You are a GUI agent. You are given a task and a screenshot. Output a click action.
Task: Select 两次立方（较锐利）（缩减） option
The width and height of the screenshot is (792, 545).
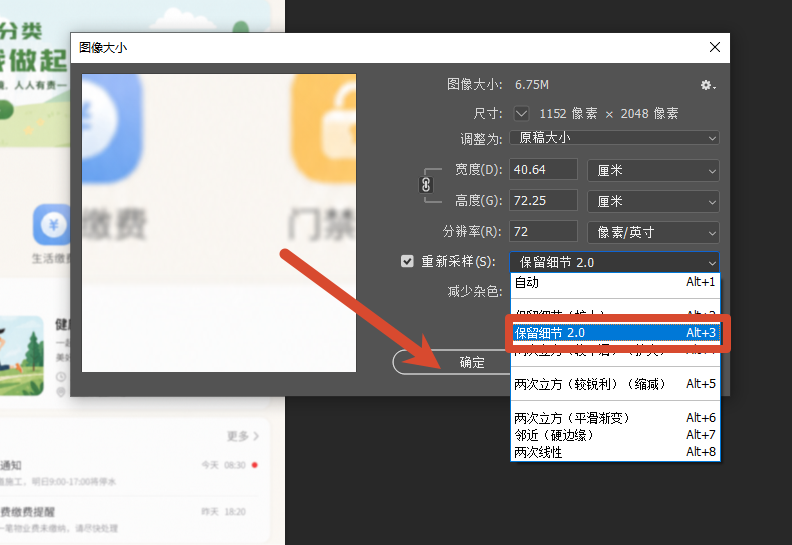(615, 384)
